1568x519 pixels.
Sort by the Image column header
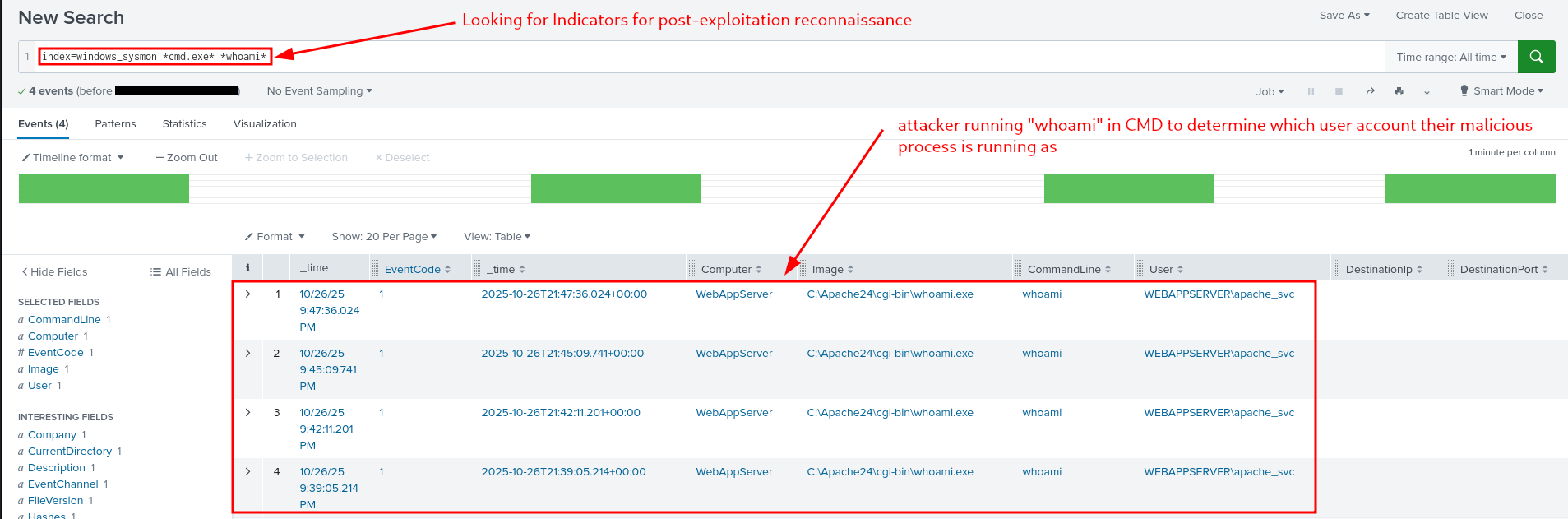833,269
